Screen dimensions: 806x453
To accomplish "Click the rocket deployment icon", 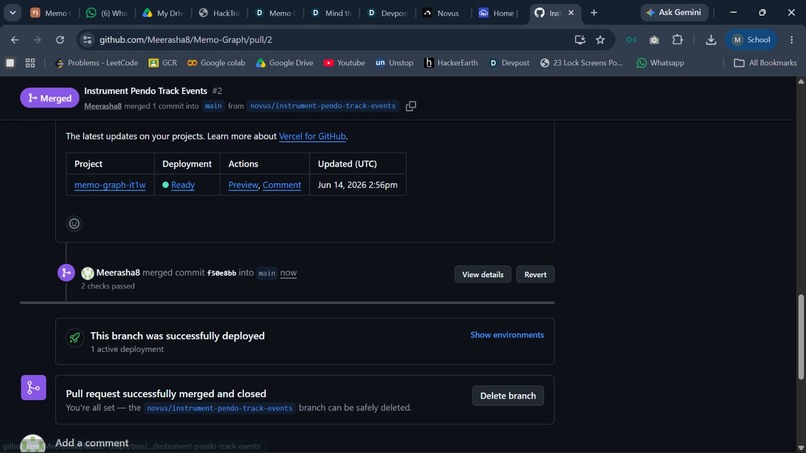I will click(x=75, y=338).
